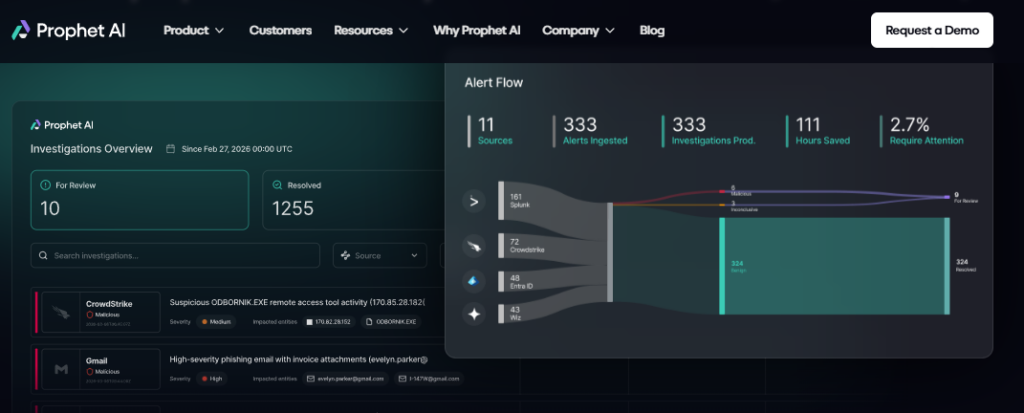Click the Investigations Overview heading
This screenshot has width=1024, height=413.
(91, 149)
